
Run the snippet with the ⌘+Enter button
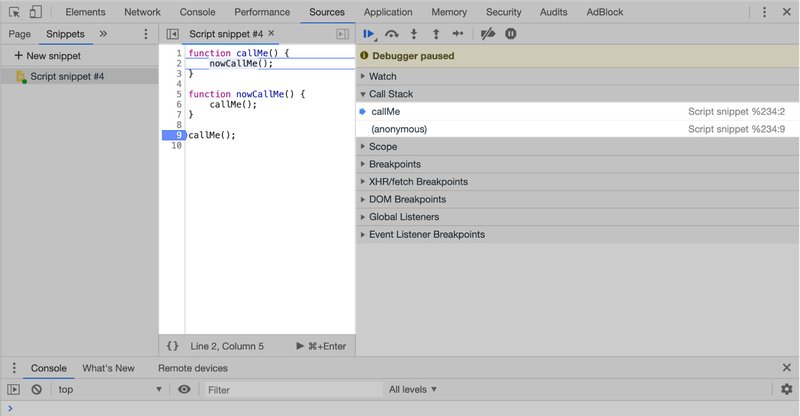click(321, 346)
